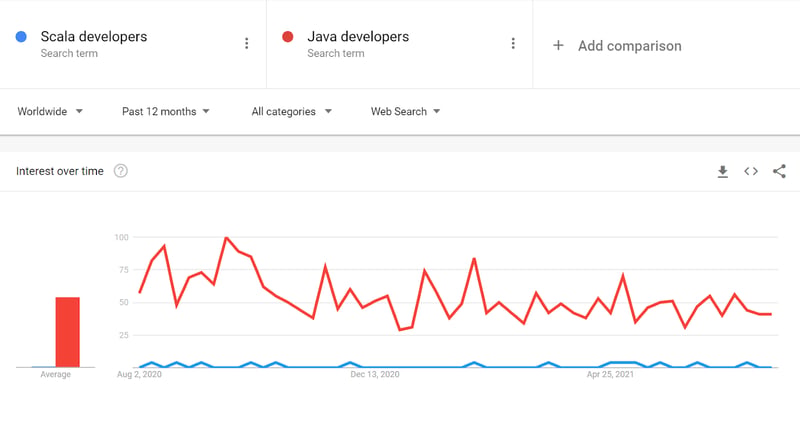Share the Interest over time chart
This screenshot has height=428, width=800.
779,171
